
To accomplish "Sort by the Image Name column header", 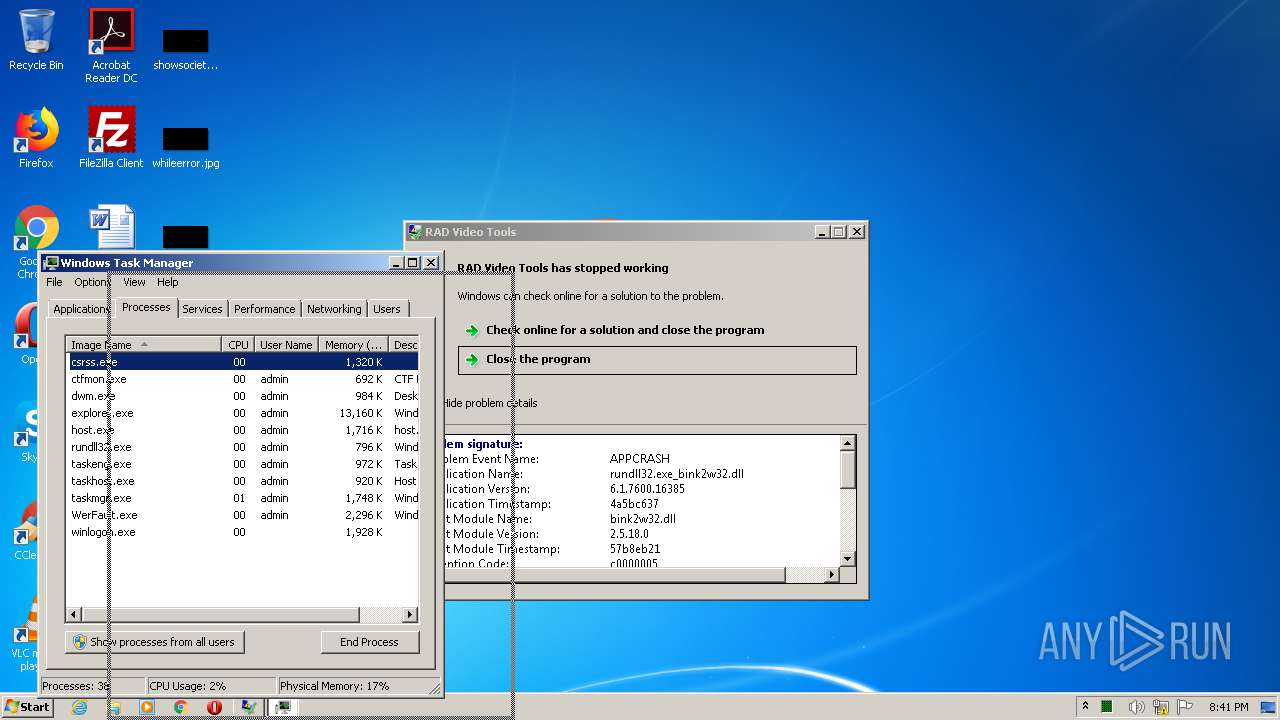I will (x=144, y=345).
